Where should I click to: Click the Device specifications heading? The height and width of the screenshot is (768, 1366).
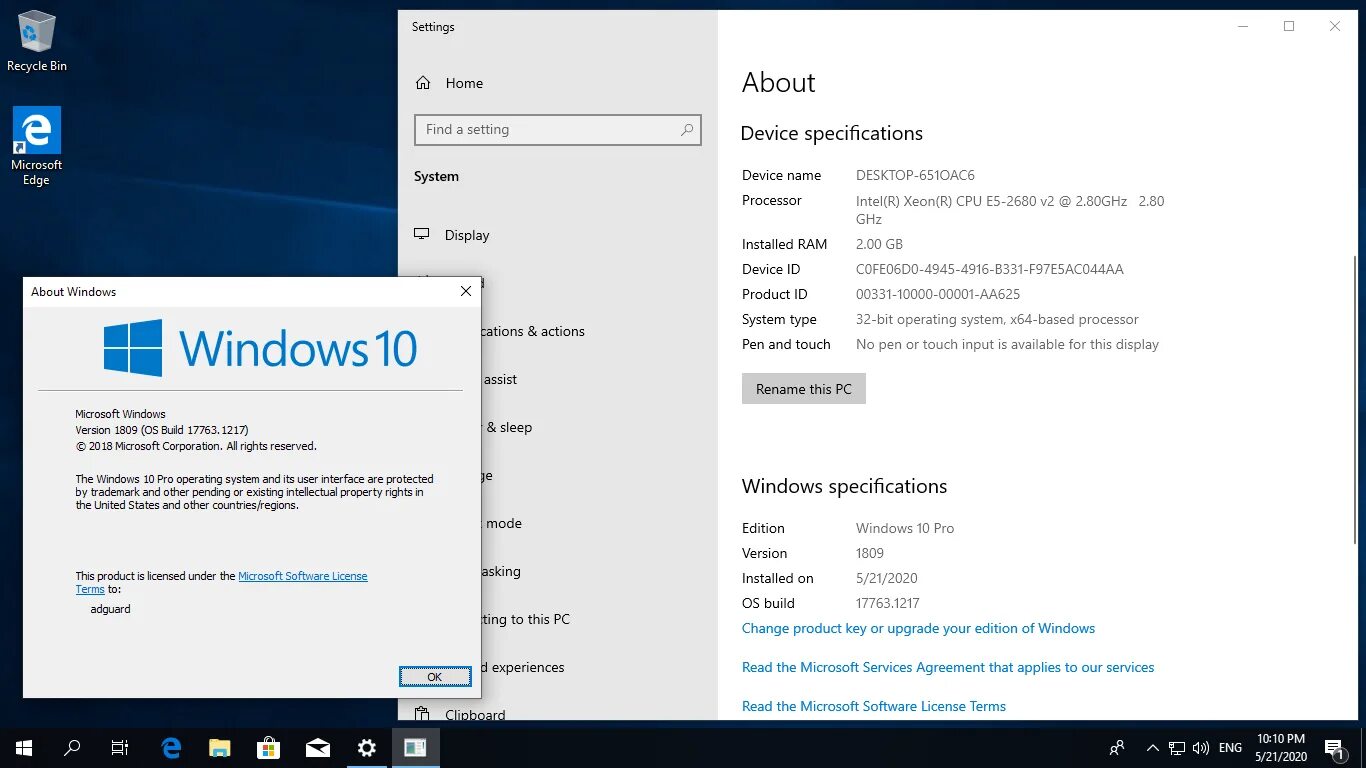click(x=832, y=133)
